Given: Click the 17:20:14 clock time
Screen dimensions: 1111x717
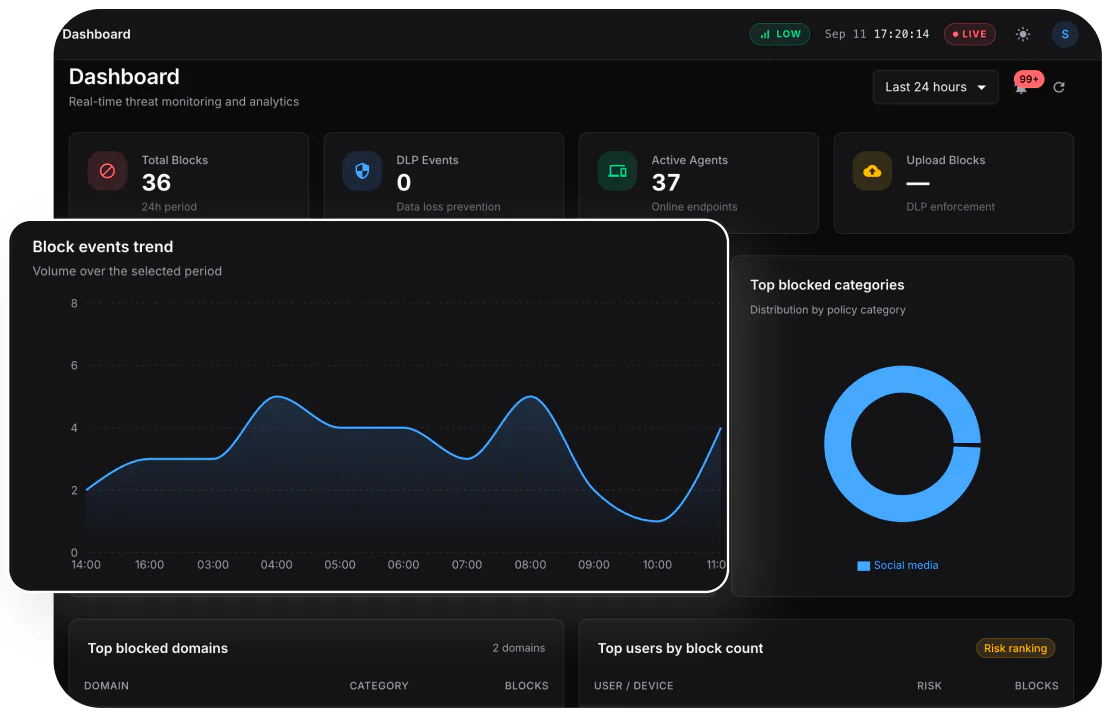Looking at the screenshot, I should [901, 34].
